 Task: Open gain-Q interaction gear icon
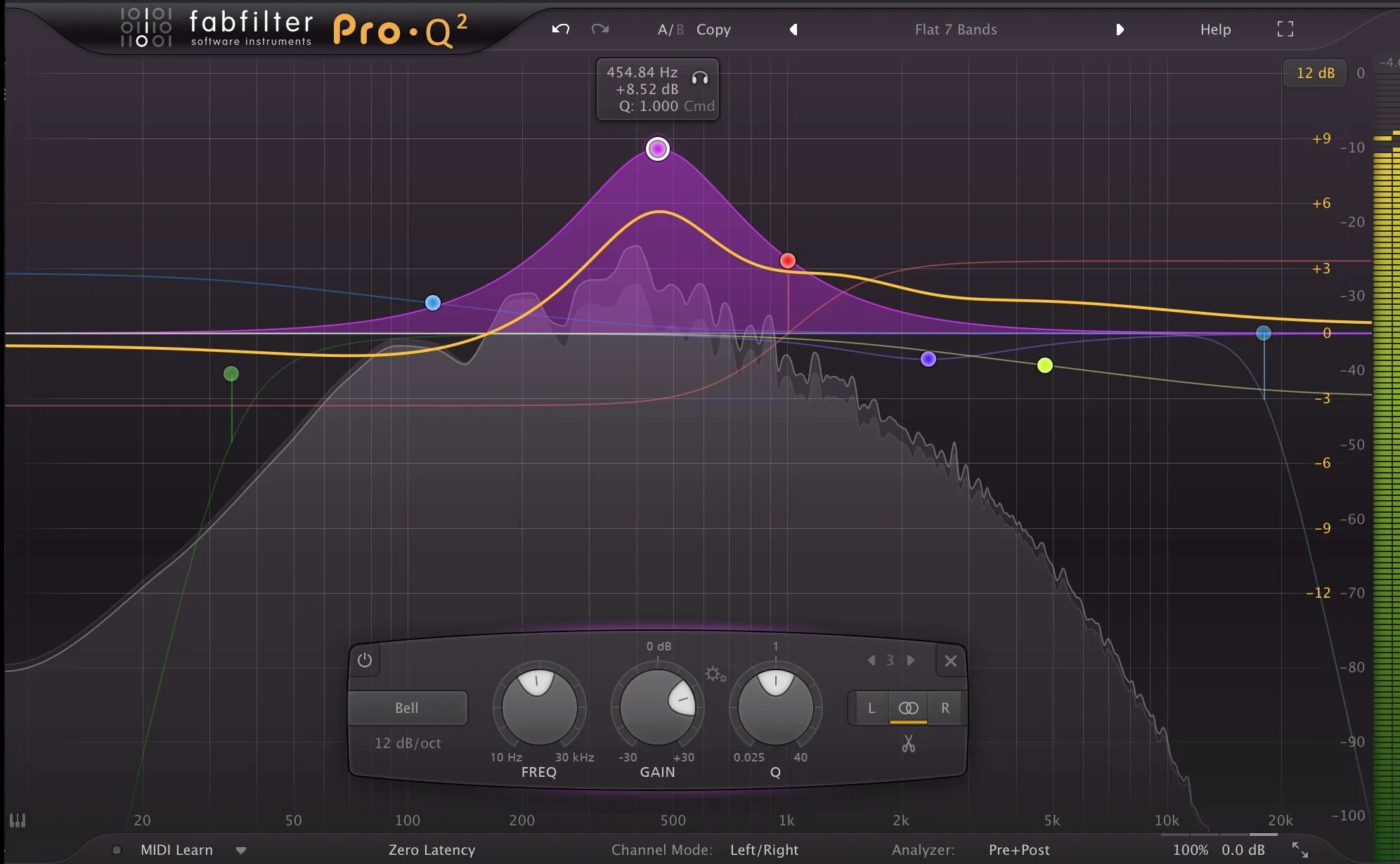pos(715,674)
